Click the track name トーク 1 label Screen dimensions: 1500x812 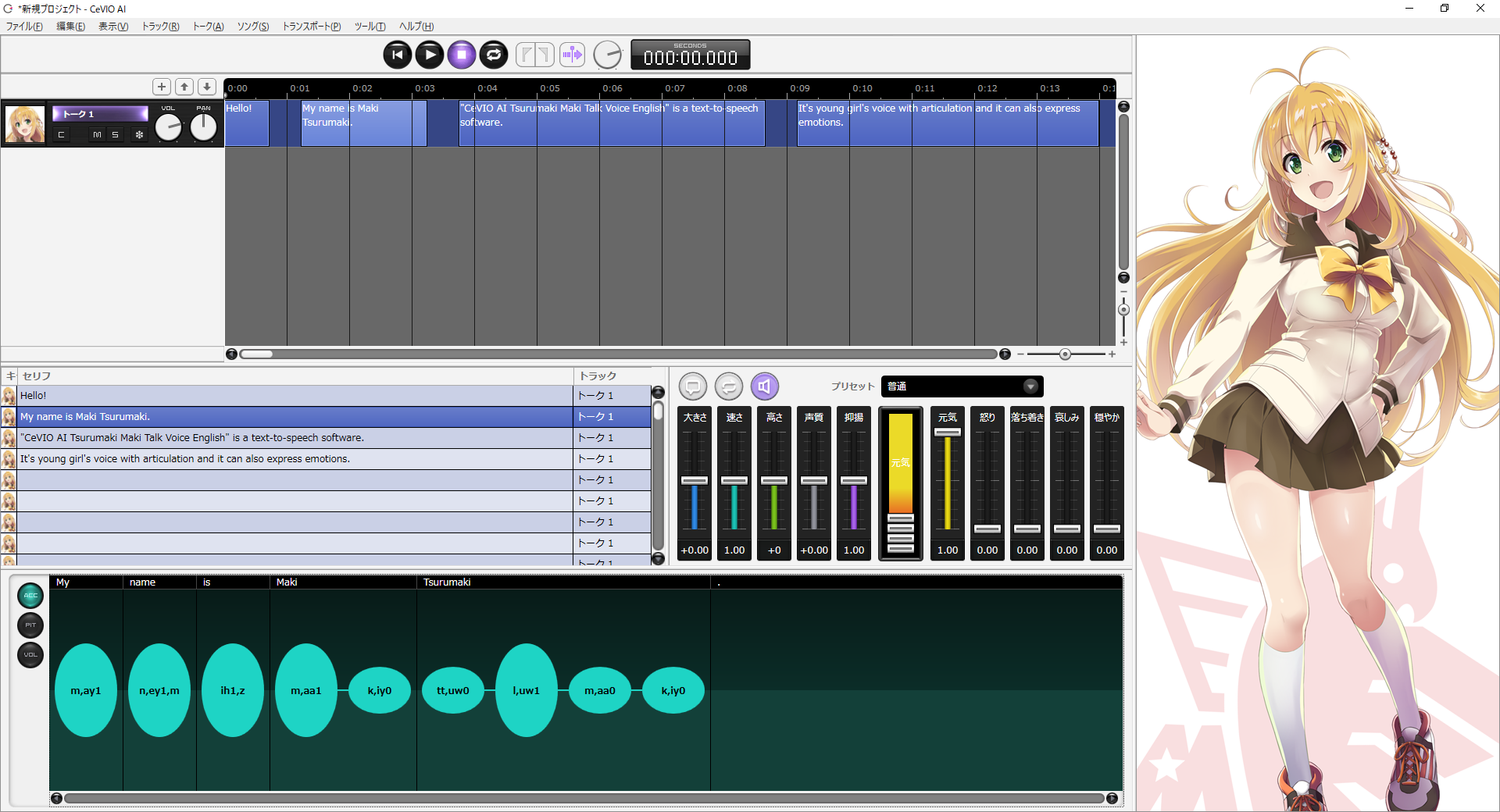pos(100,114)
